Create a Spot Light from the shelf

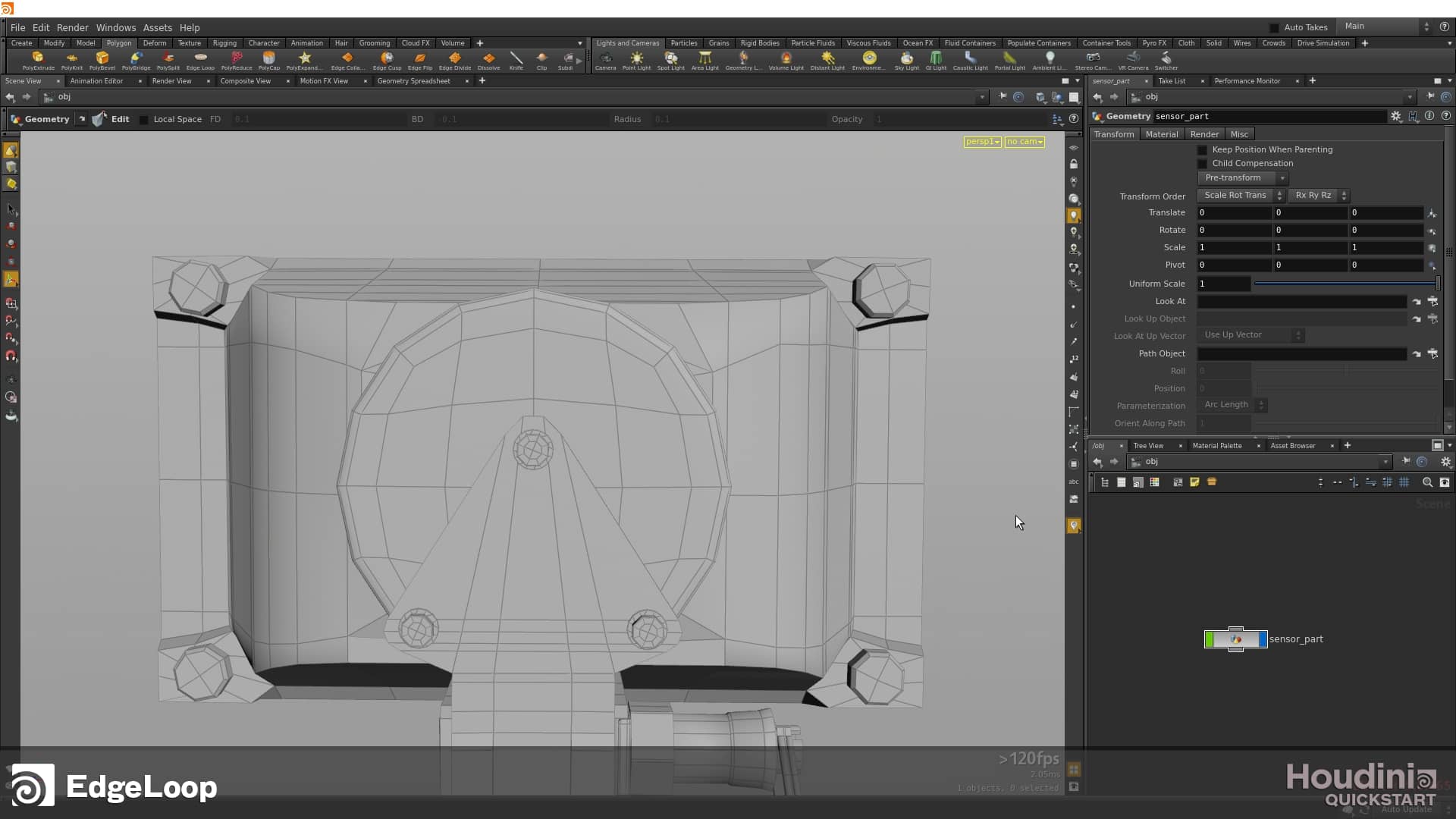coord(670,61)
